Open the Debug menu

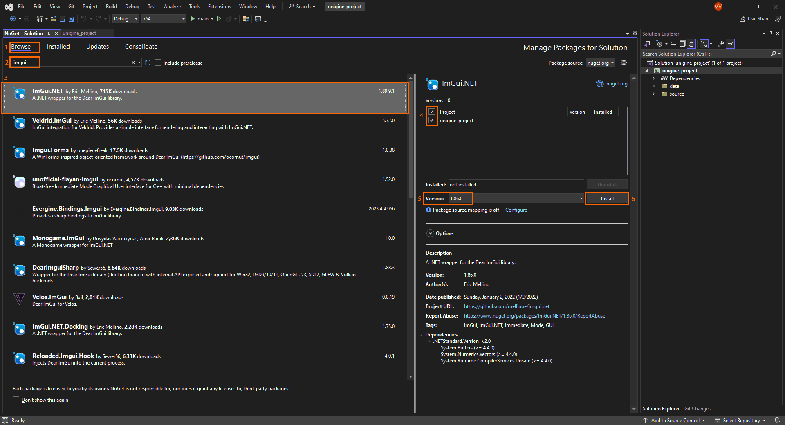(132, 7)
